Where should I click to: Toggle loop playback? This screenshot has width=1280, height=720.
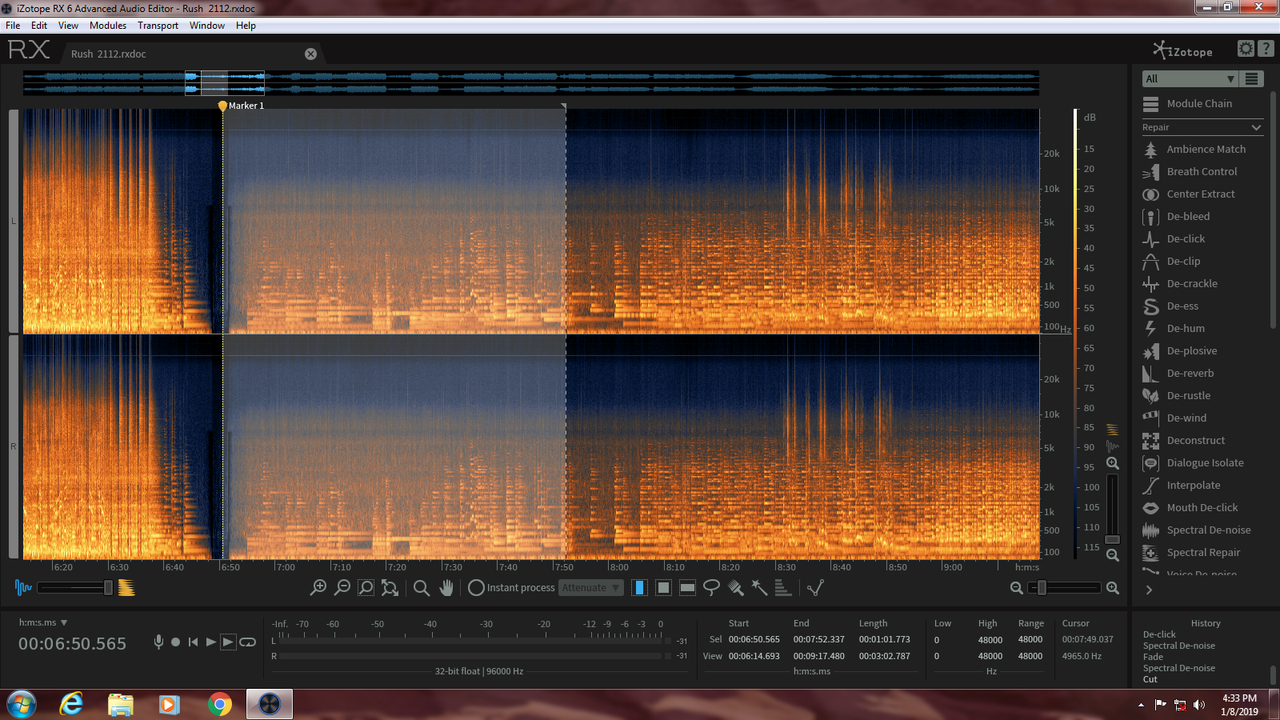[247, 642]
